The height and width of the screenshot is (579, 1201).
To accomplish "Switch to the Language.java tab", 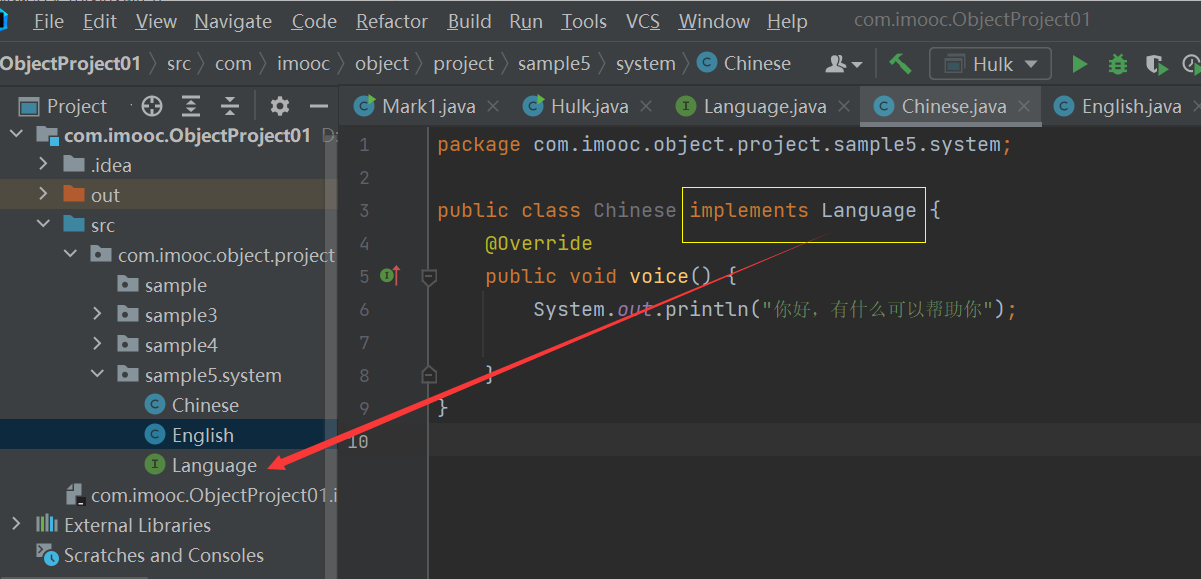I will click(764, 106).
